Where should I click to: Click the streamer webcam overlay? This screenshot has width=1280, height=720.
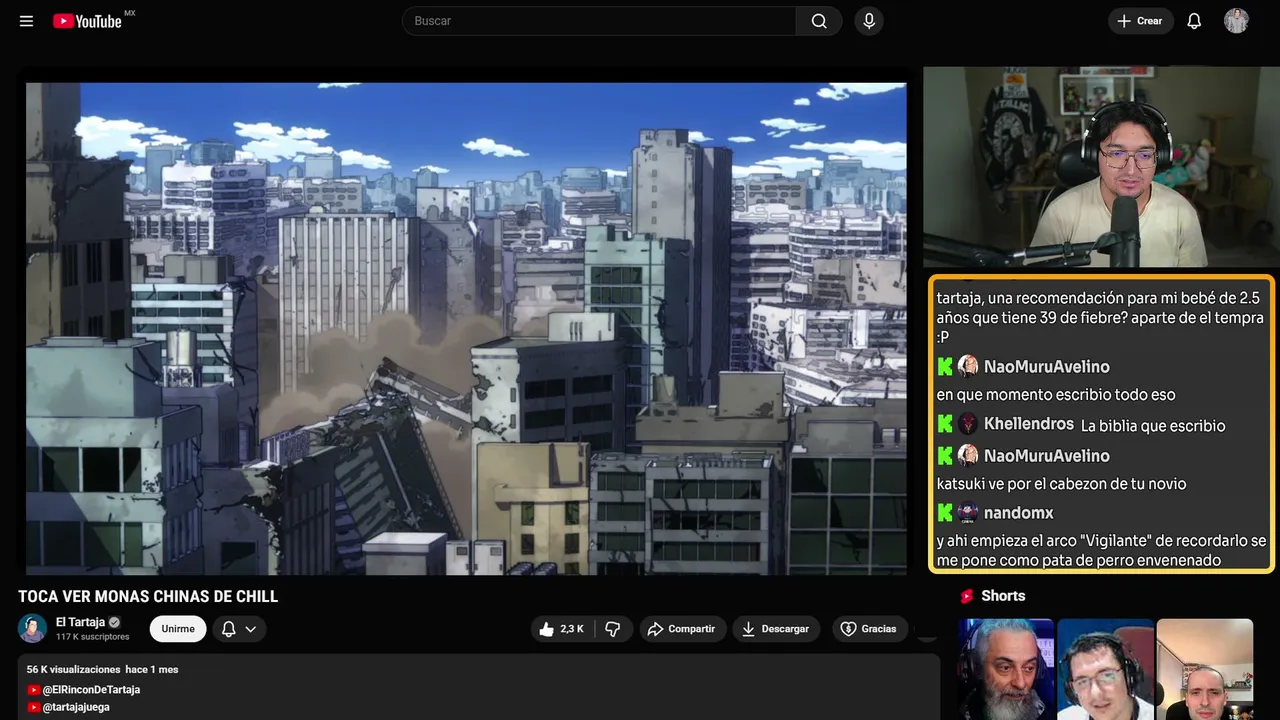[1101, 167]
